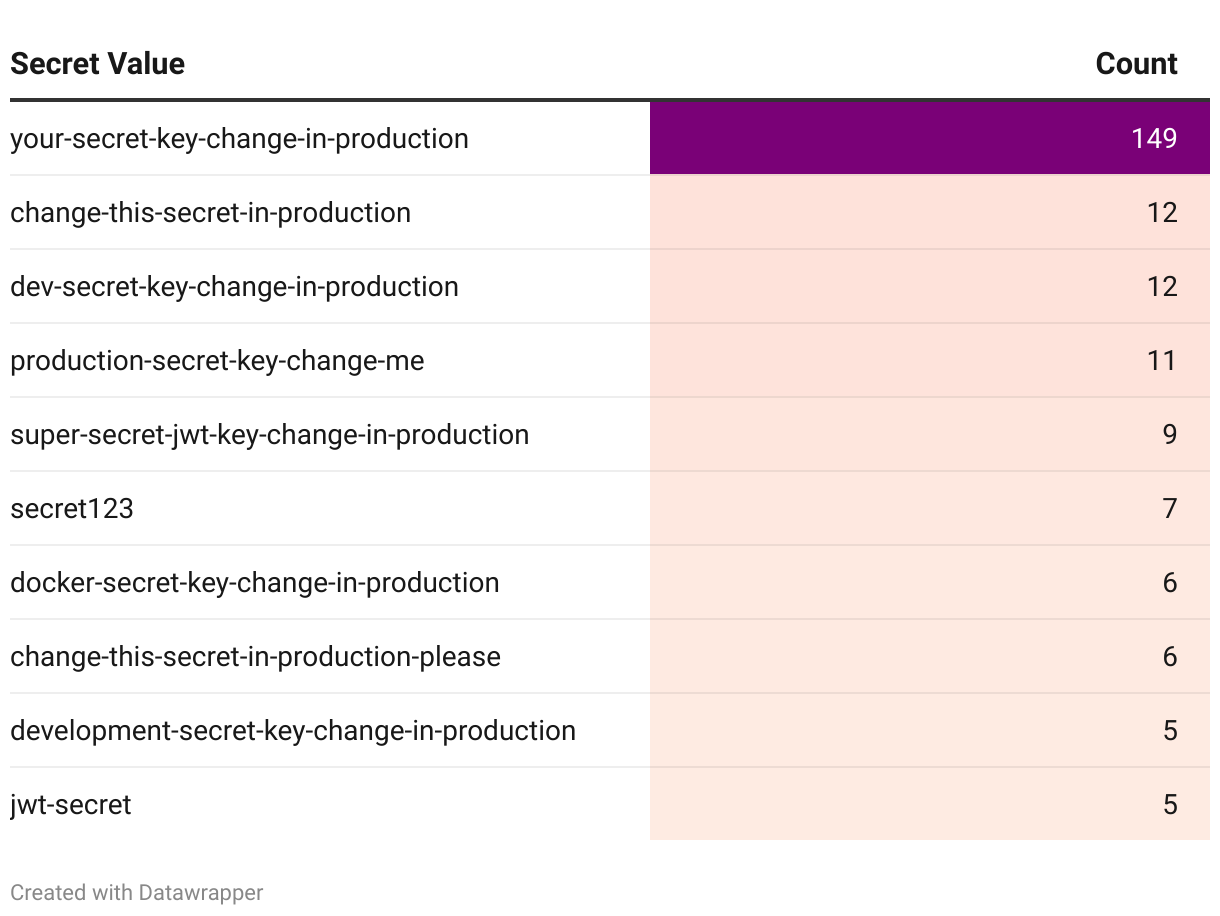
Task: Click the count 5 in the jwt-secret row
Action: point(1169,804)
